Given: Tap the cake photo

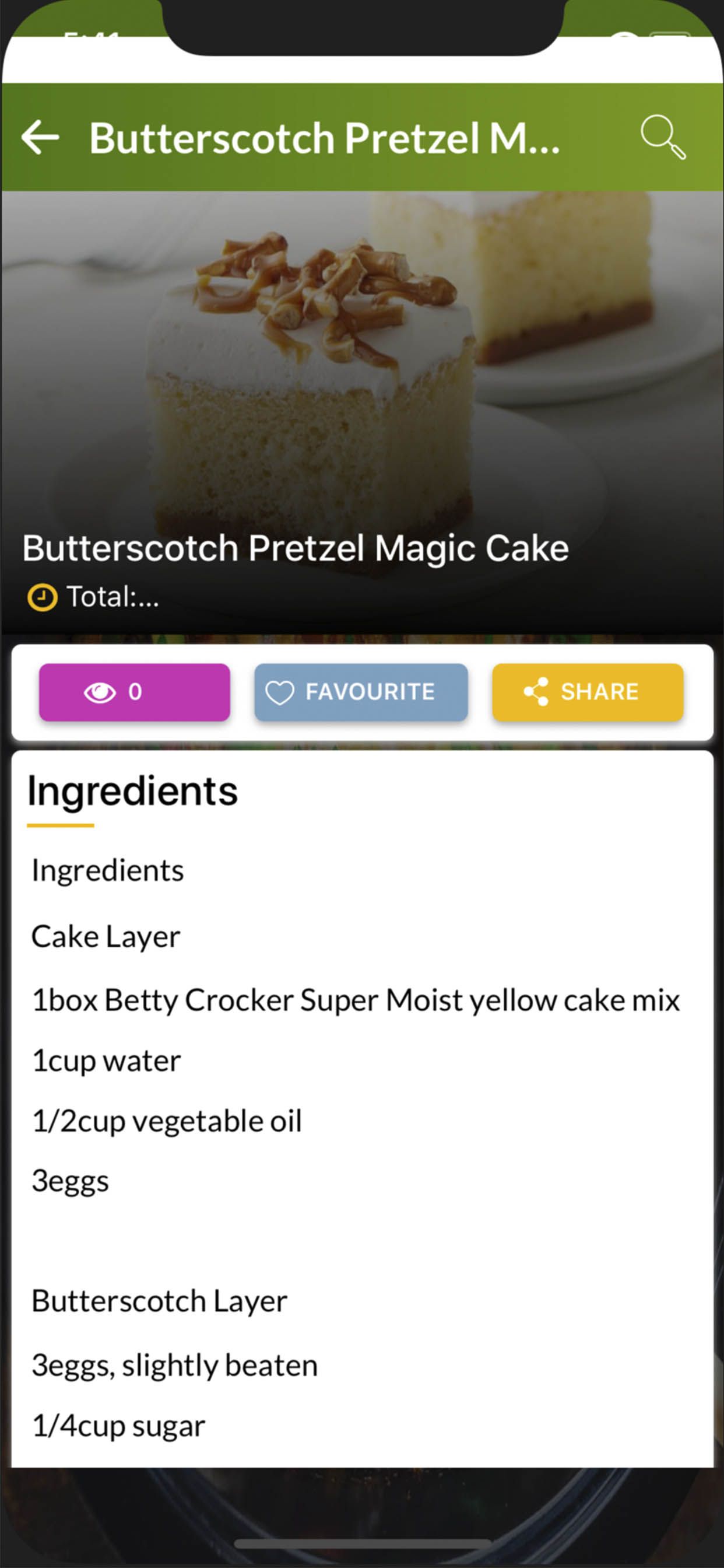Looking at the screenshot, I should [361, 365].
